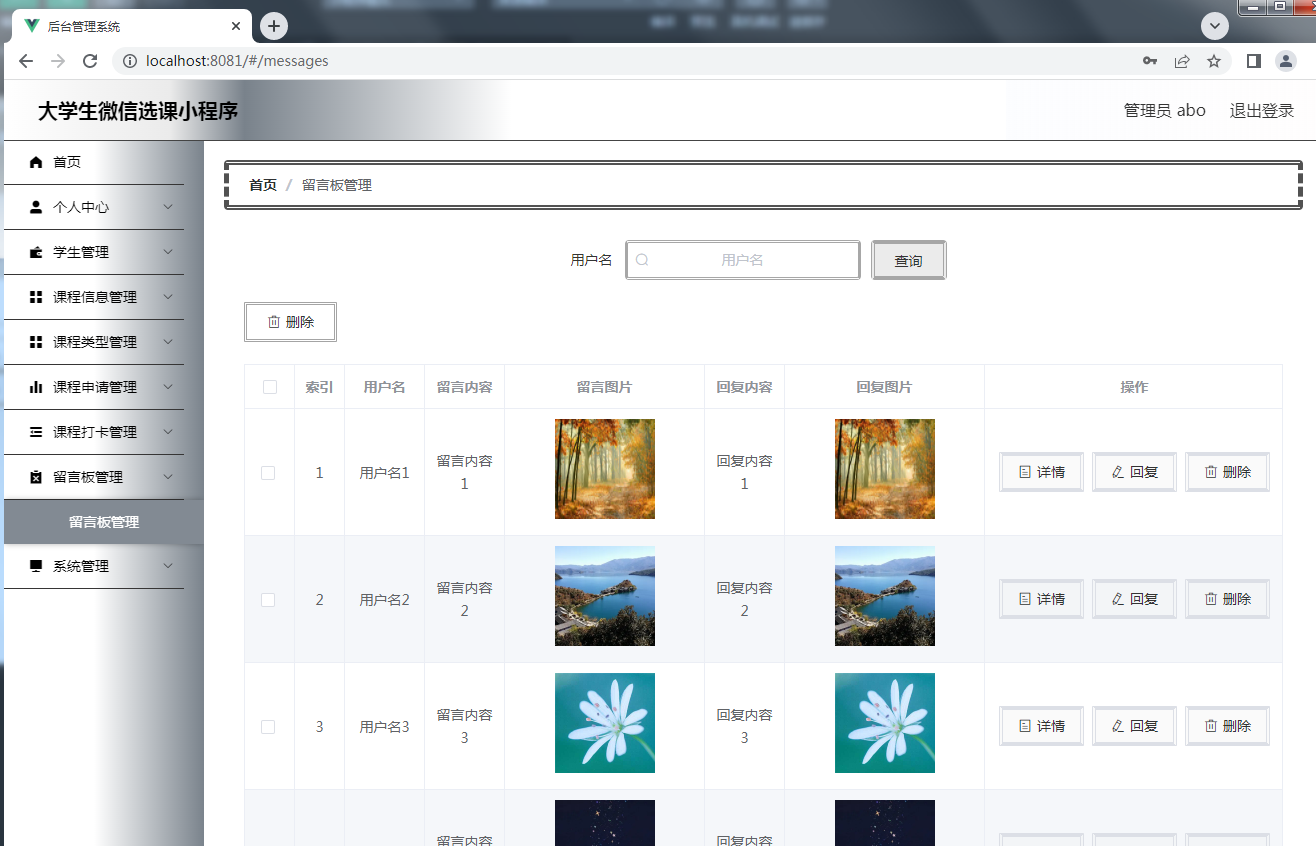This screenshot has width=1316, height=846.
Task: Click the tab search chevron button
Action: click(x=1215, y=26)
